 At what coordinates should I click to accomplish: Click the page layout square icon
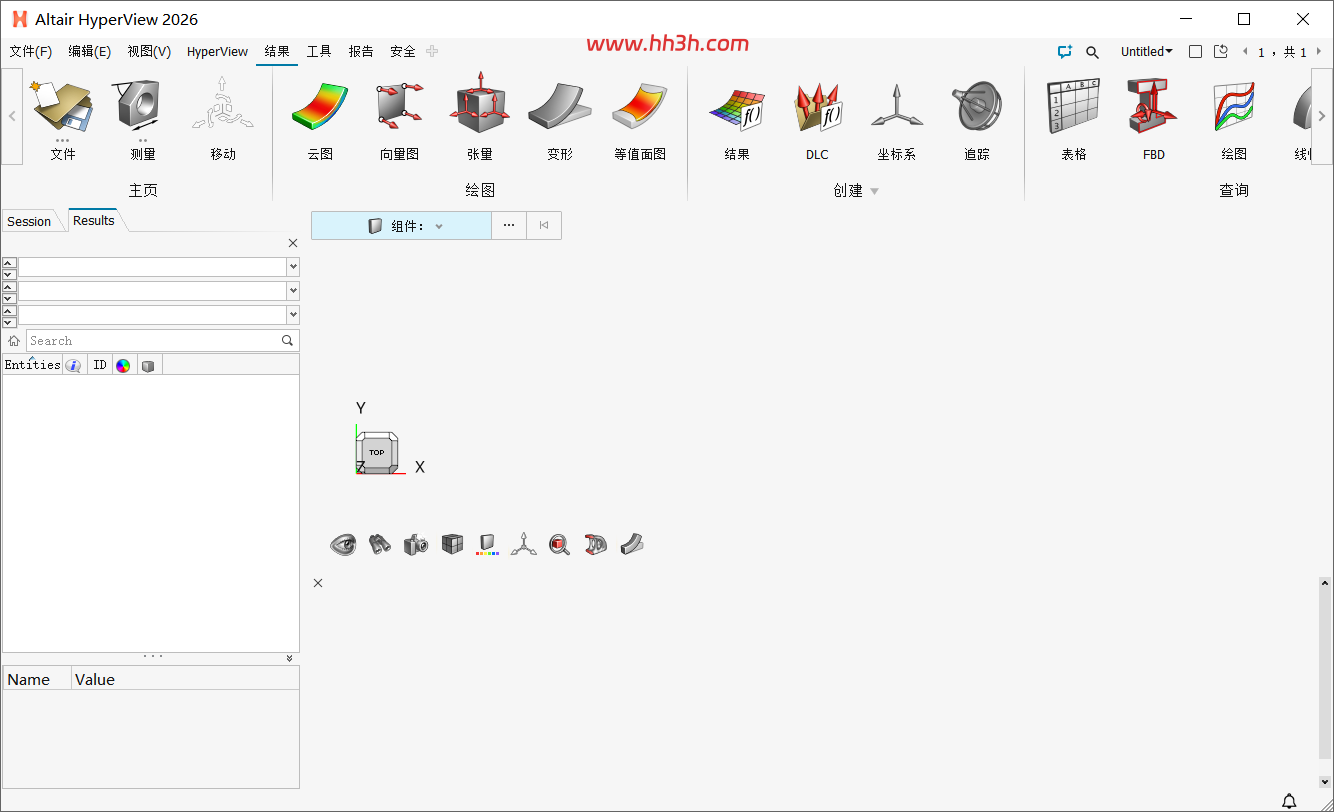[x=1195, y=52]
